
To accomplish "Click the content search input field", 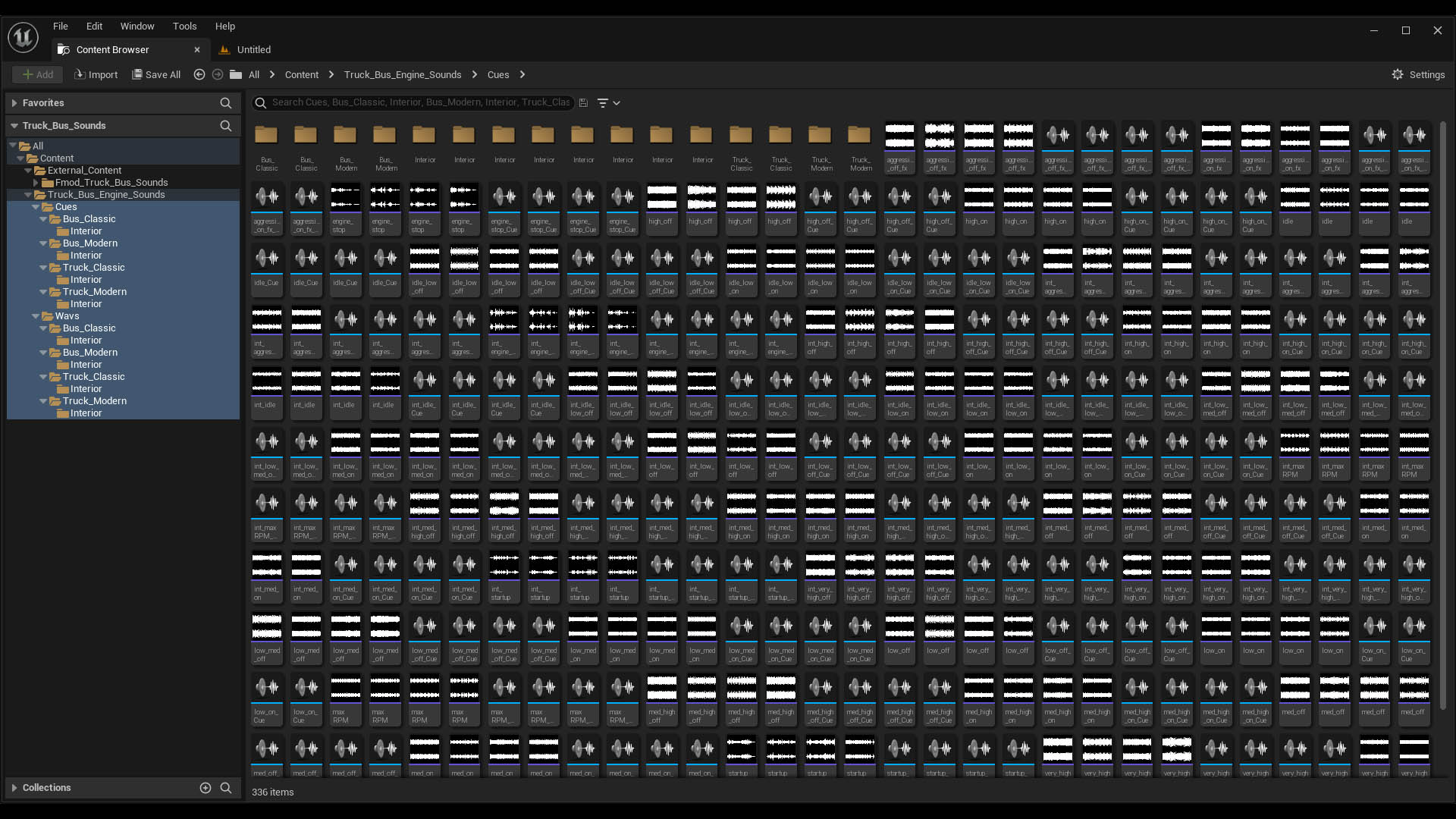I will (421, 102).
